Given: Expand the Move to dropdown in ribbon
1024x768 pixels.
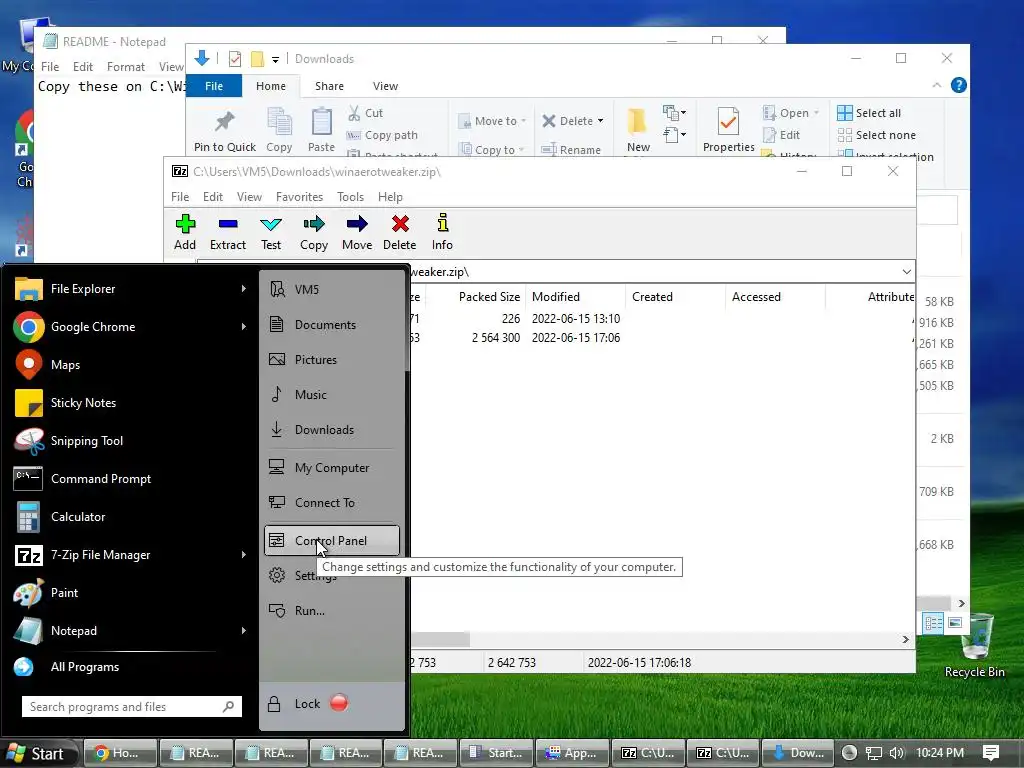Looking at the screenshot, I should (523, 121).
